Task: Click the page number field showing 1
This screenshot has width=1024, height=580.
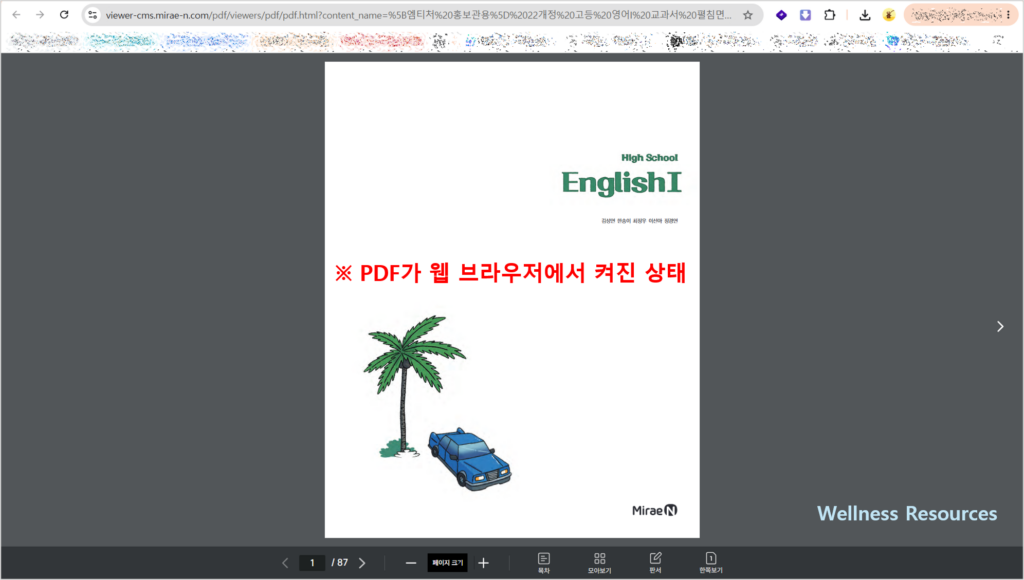Action: [312, 562]
